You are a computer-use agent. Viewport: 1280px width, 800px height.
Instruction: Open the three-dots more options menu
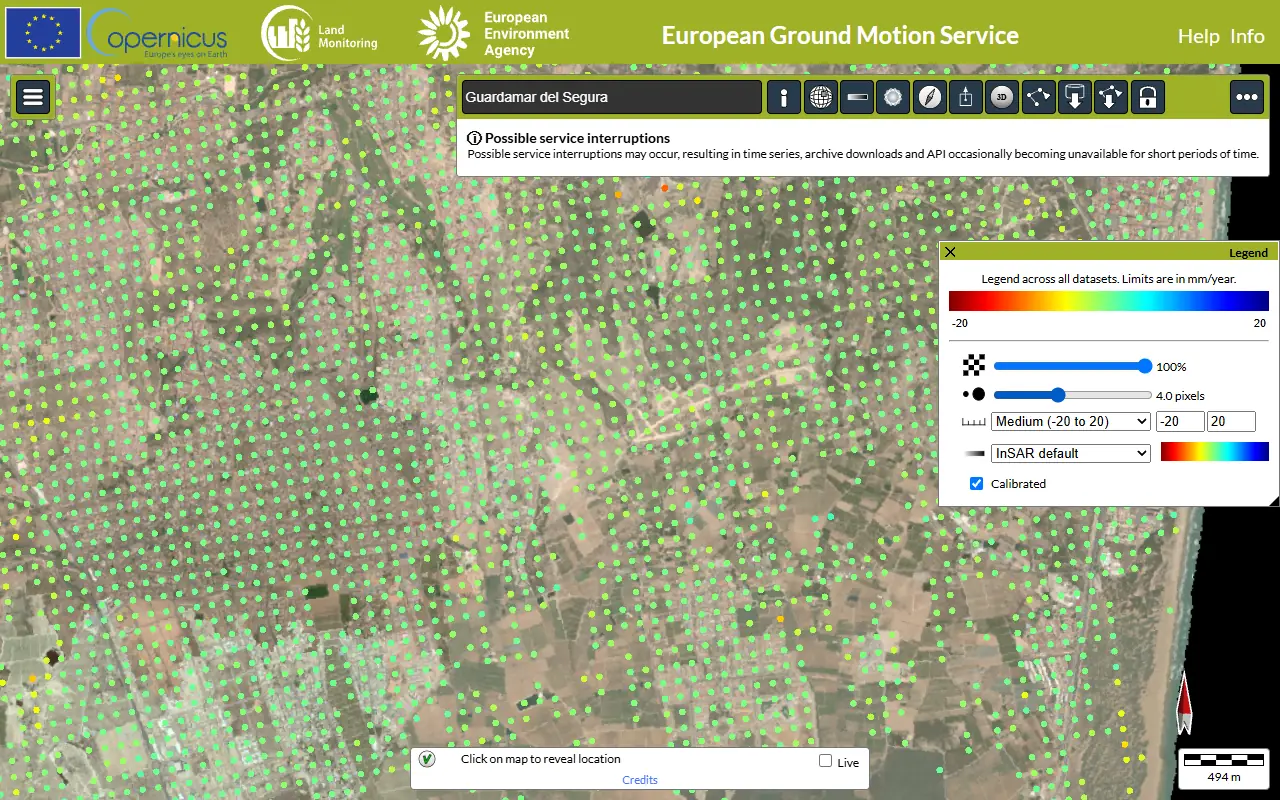tap(1247, 97)
